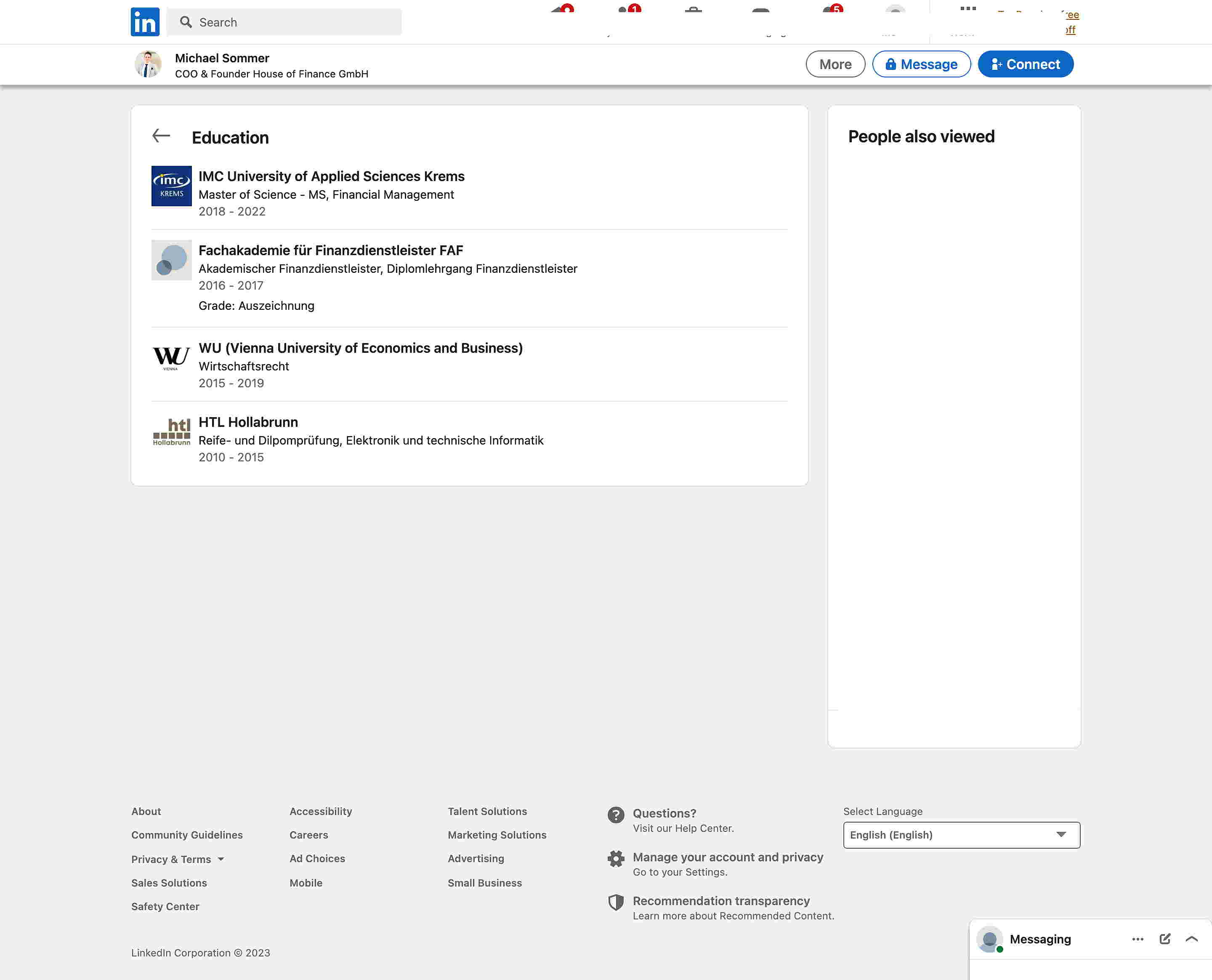Click the language dropdown arrow
The image size is (1212, 980).
1061,834
